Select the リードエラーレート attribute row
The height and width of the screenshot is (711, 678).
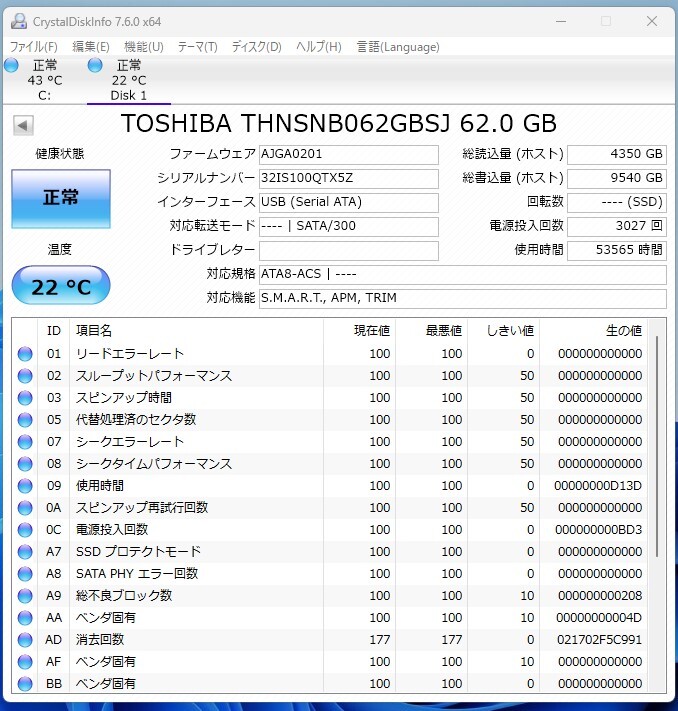click(330, 354)
